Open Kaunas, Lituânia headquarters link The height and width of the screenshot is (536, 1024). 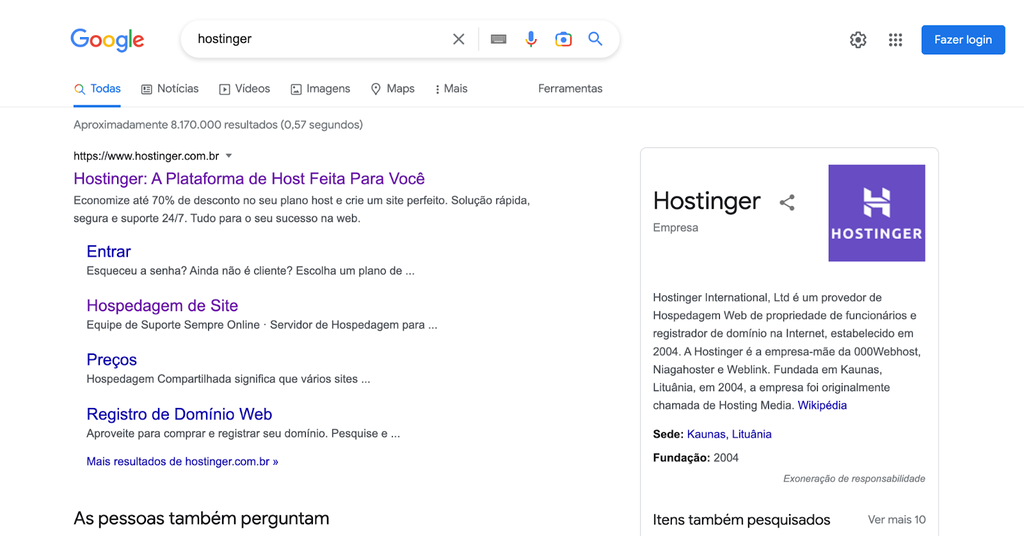[x=729, y=434]
